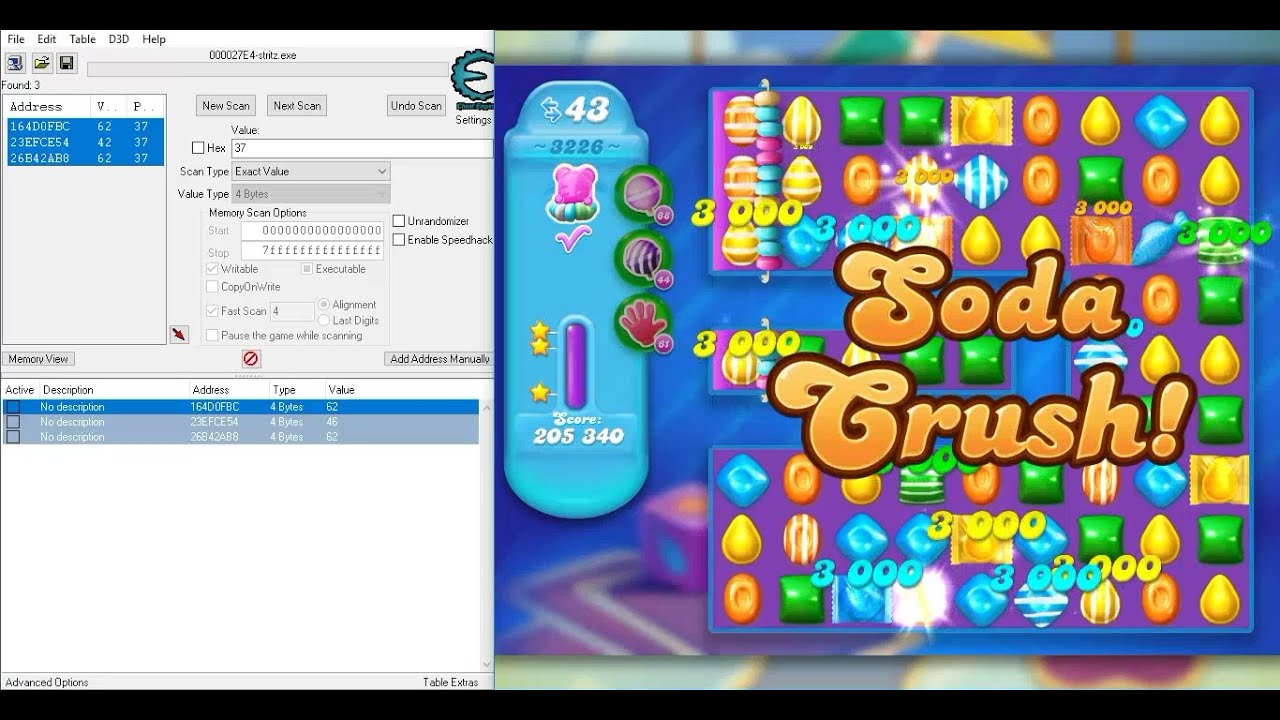Toggle Enable Speedhack checkbox
The image size is (1280, 720).
tap(399, 240)
